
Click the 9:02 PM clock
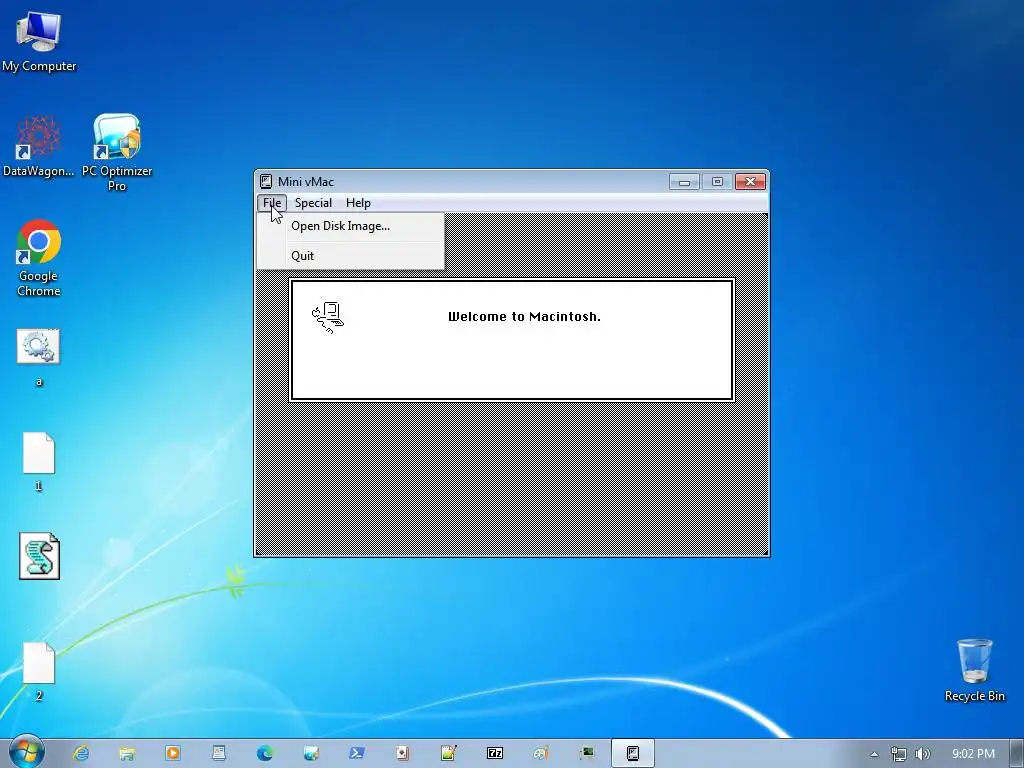coord(973,754)
